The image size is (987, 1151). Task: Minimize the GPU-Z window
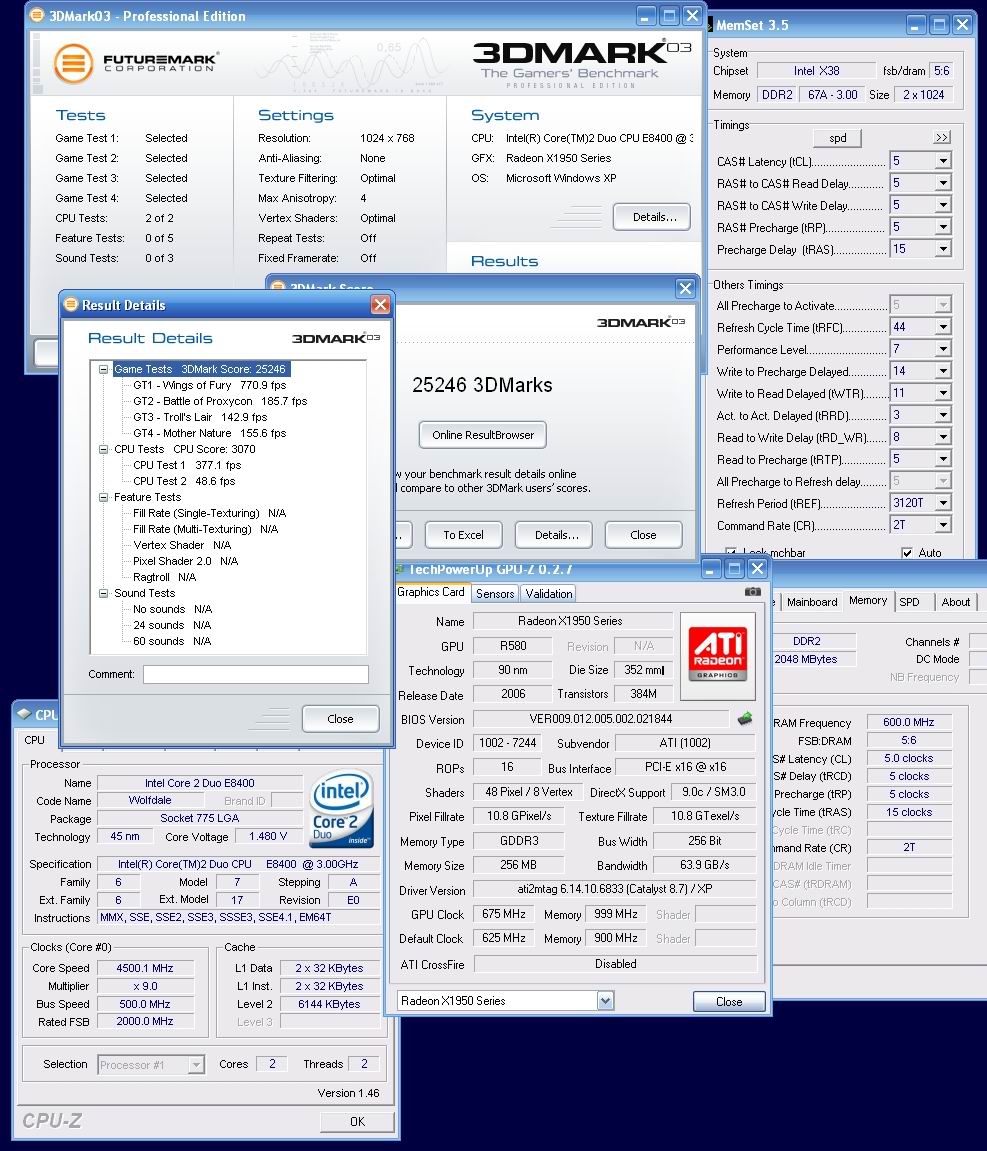point(710,569)
